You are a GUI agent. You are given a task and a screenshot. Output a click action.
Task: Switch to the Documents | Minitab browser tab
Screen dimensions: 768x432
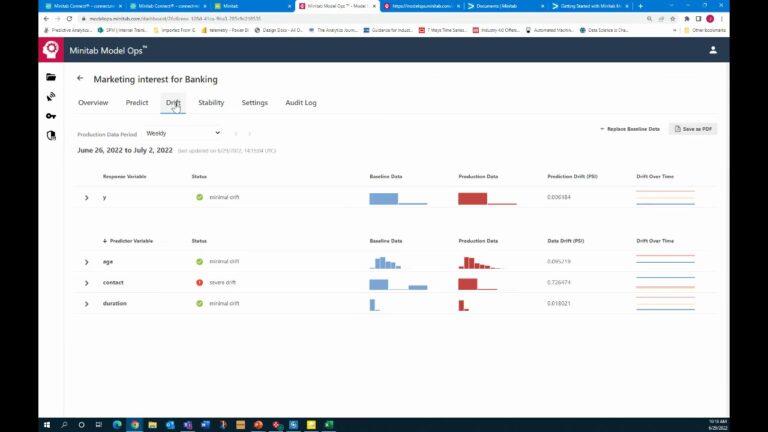tap(504, 6)
